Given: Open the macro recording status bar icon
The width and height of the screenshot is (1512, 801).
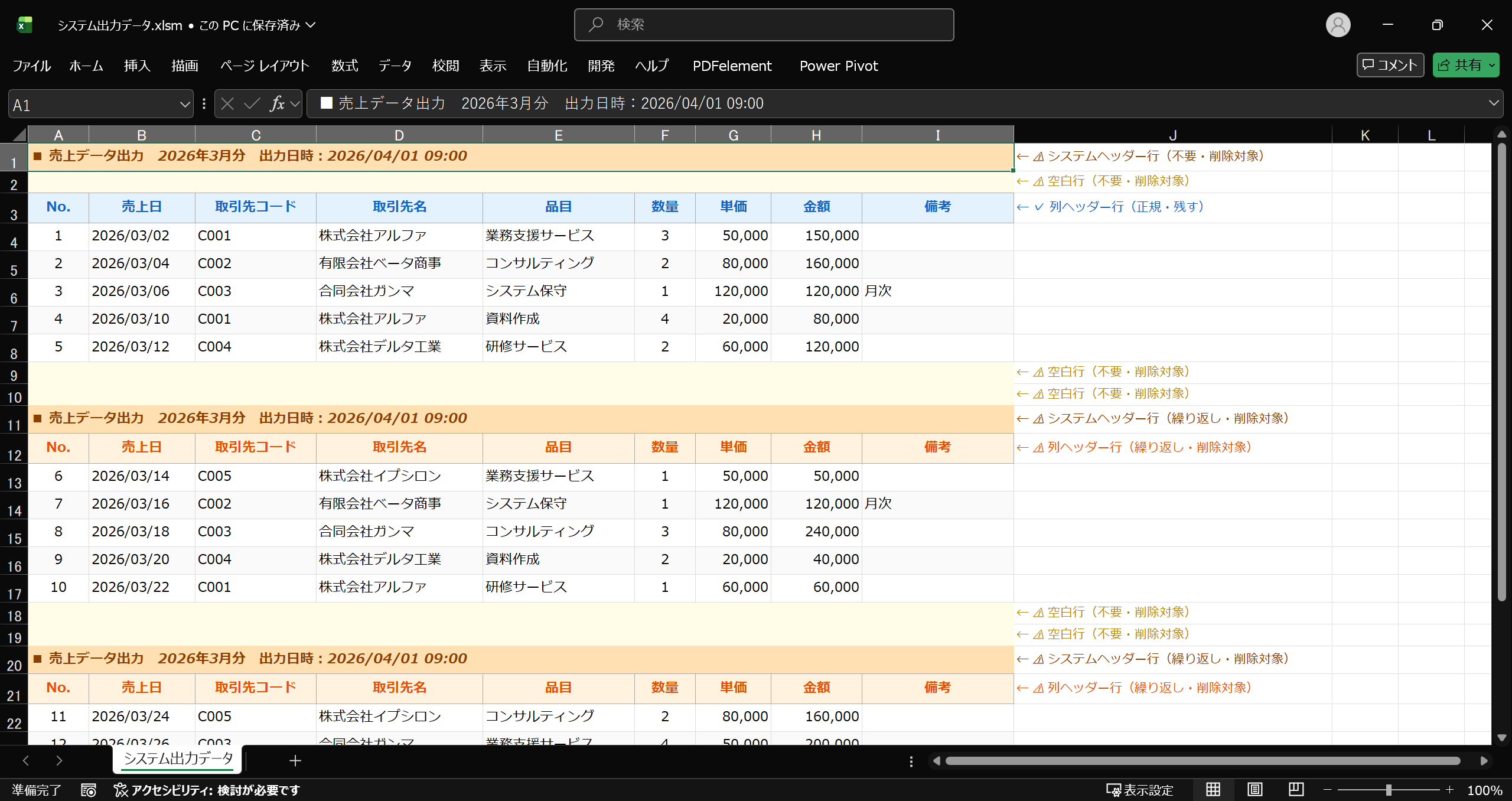Looking at the screenshot, I should [x=89, y=790].
